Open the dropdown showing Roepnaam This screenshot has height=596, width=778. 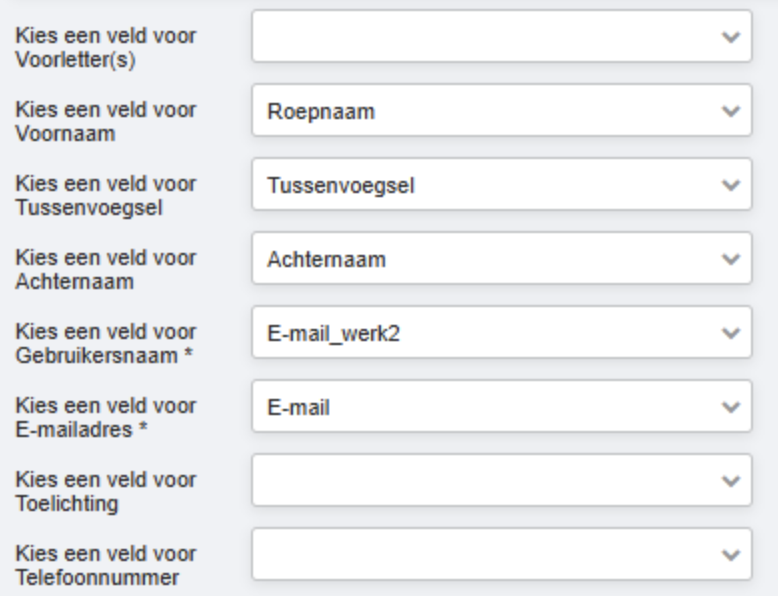500,110
